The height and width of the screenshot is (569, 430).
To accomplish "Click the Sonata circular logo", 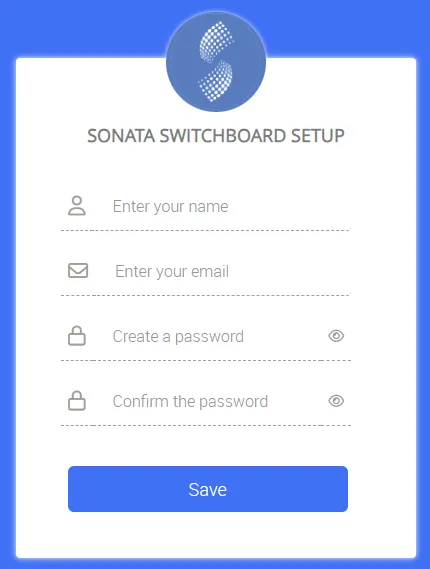I will point(216,62).
